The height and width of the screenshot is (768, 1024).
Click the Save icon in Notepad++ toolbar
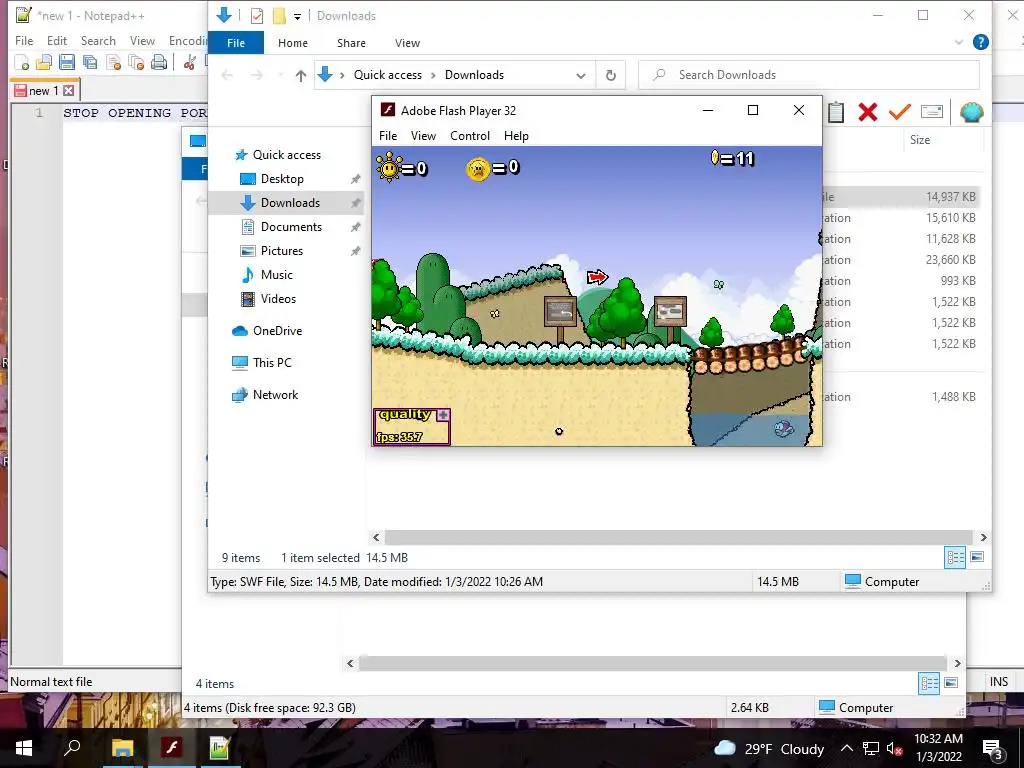(x=67, y=63)
